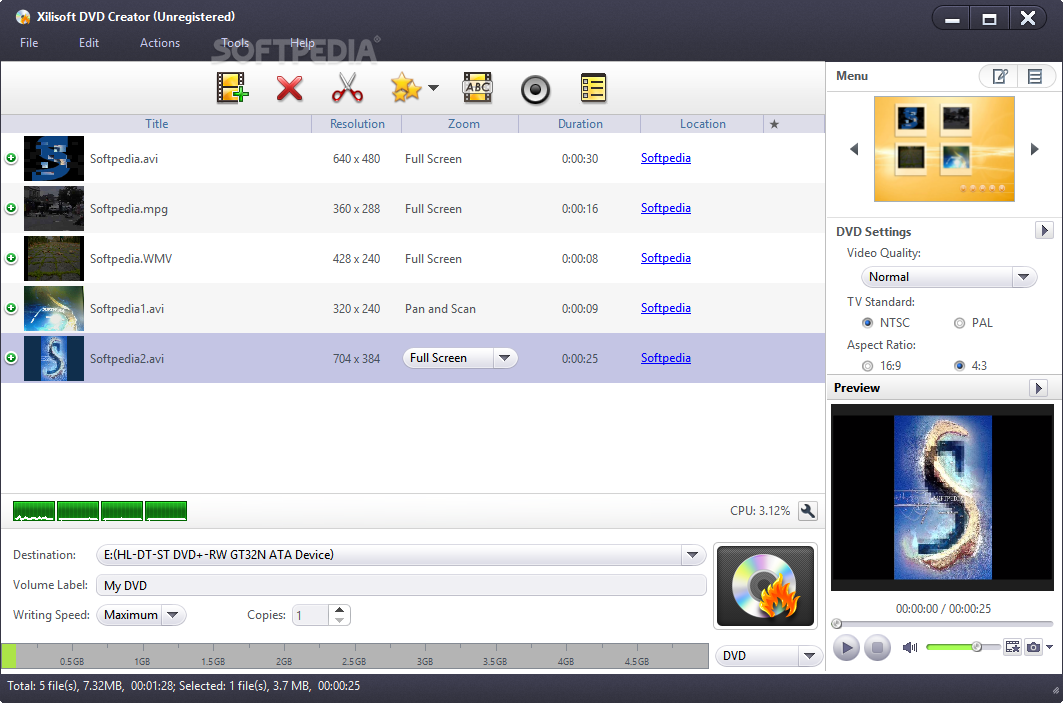Open the chapter list icon
The width and height of the screenshot is (1063, 703).
tap(593, 88)
